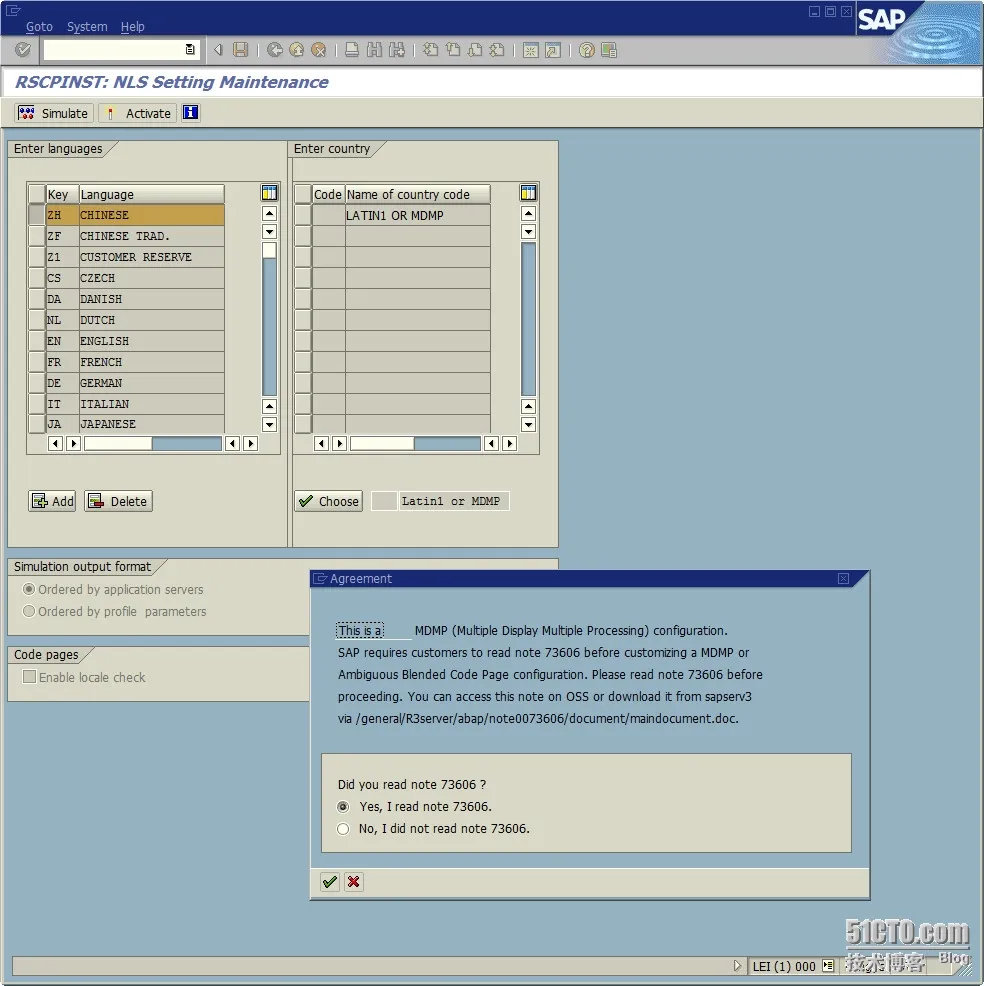984x986 pixels.
Task: Click the country code input field beside Choose
Action: click(384, 501)
